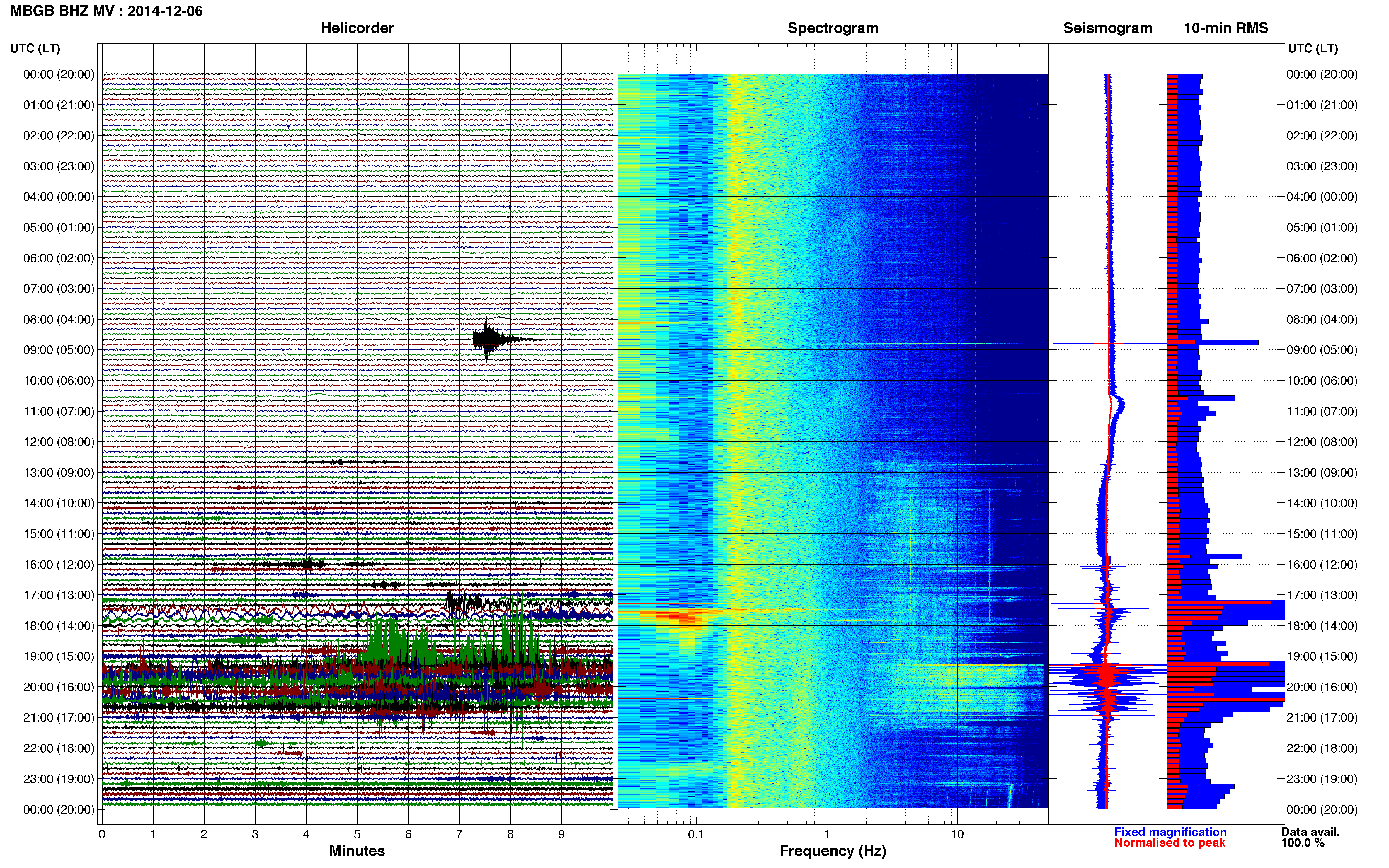Viewport: 1389px width, 868px height.
Task: Click '04:00 (00:00)' on the left time axis
Action: (59, 197)
